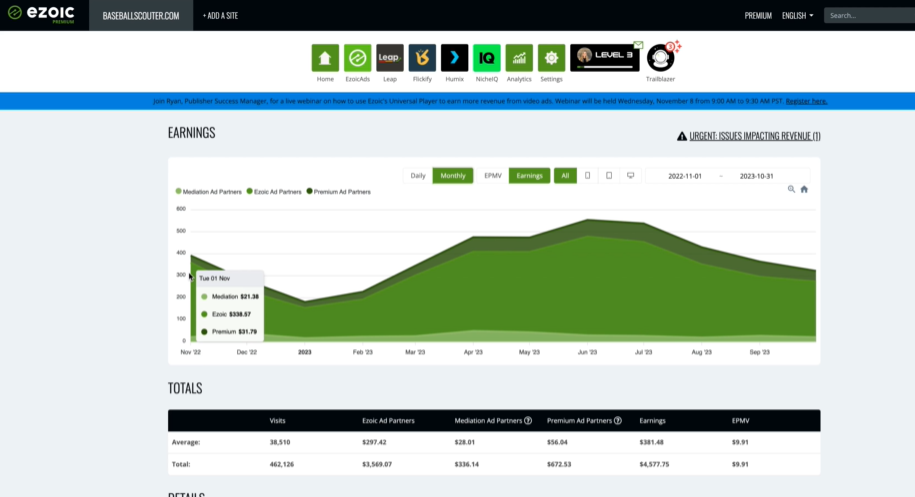Screen dimensions: 915x497
Task: Toggle Ezoic Ad Partners legend series
Action: 274,191
